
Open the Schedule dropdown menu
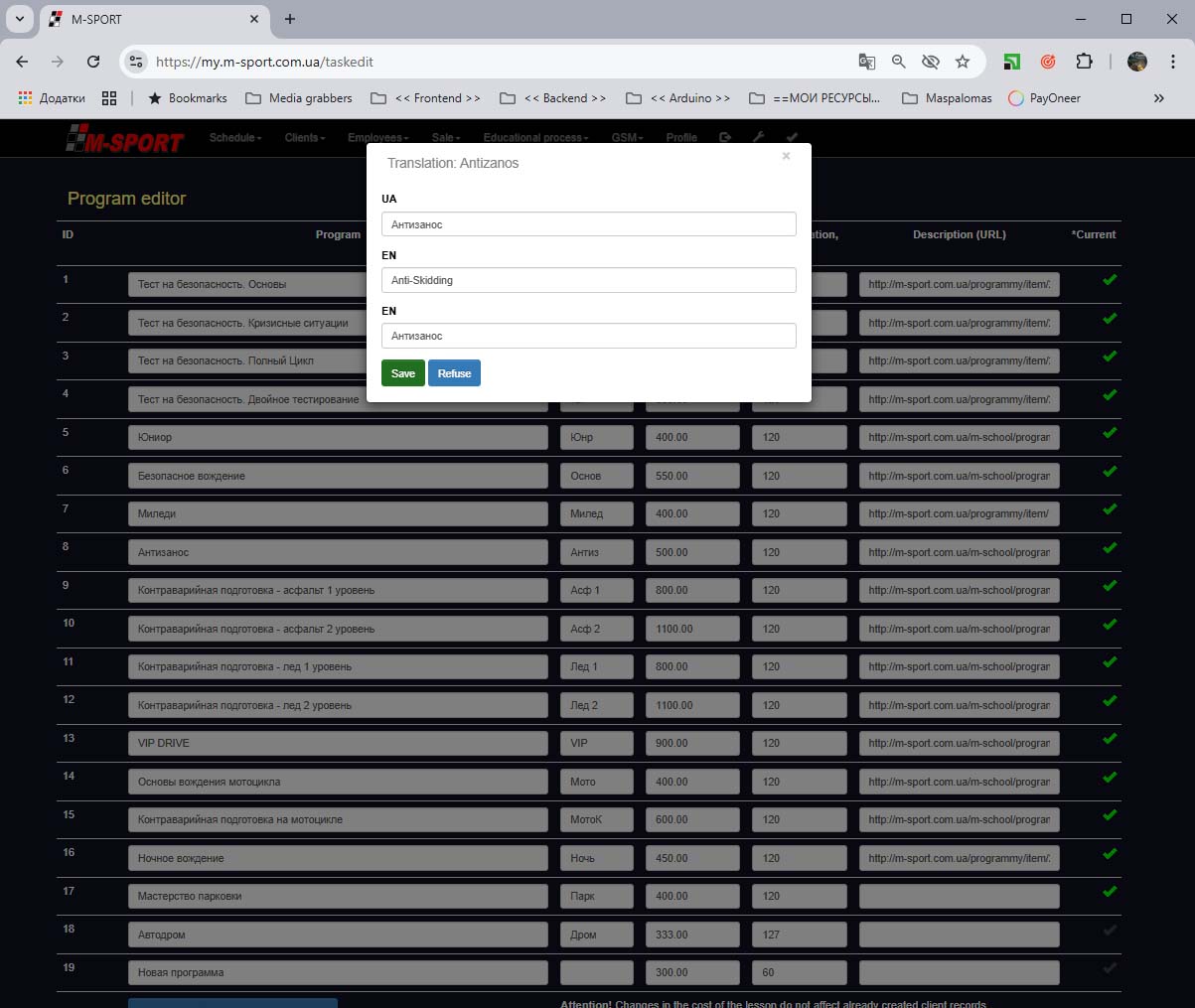235,138
